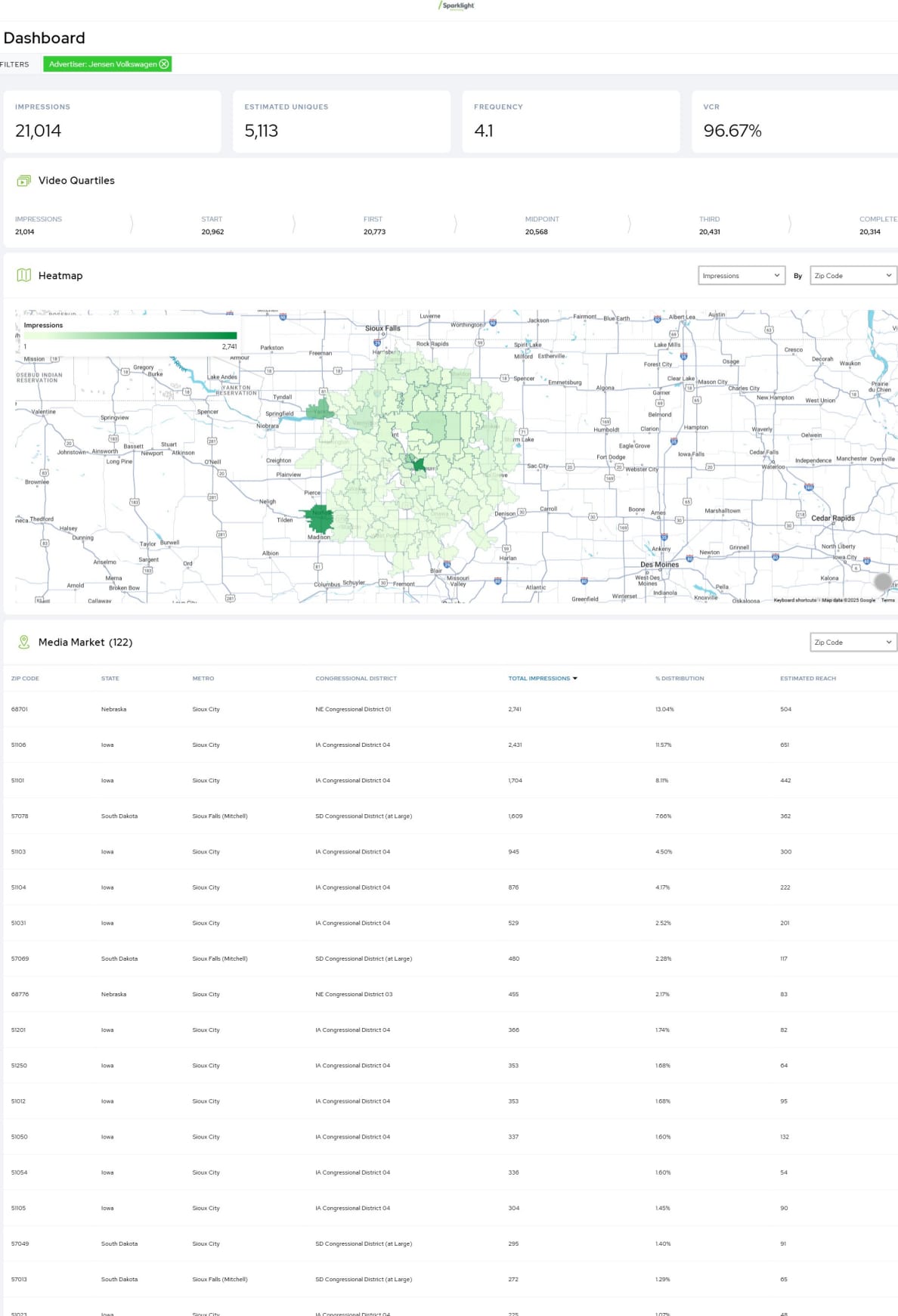The width and height of the screenshot is (898, 1316).
Task: Click the Media Market pin icon
Action: point(24,642)
